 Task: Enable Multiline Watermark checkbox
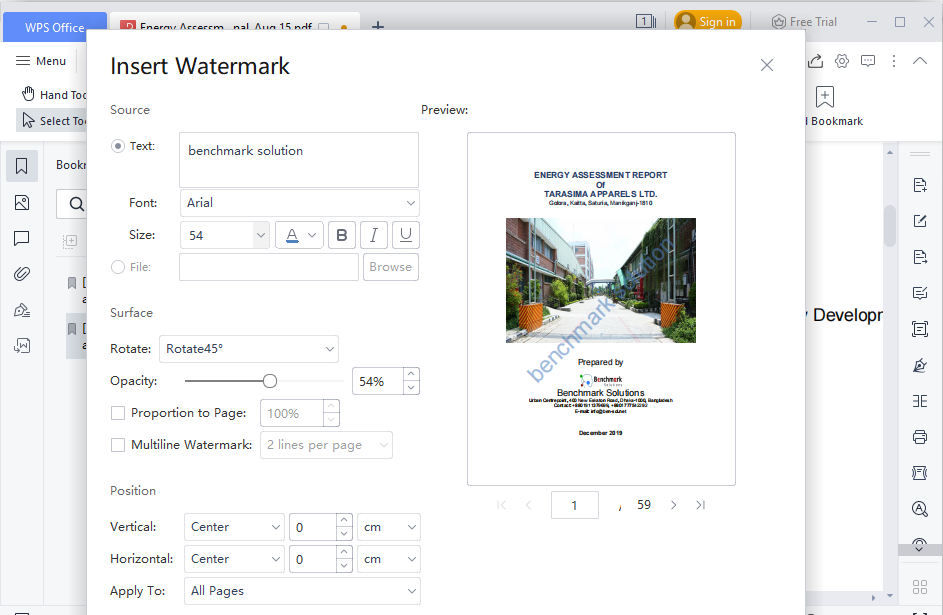tap(118, 445)
